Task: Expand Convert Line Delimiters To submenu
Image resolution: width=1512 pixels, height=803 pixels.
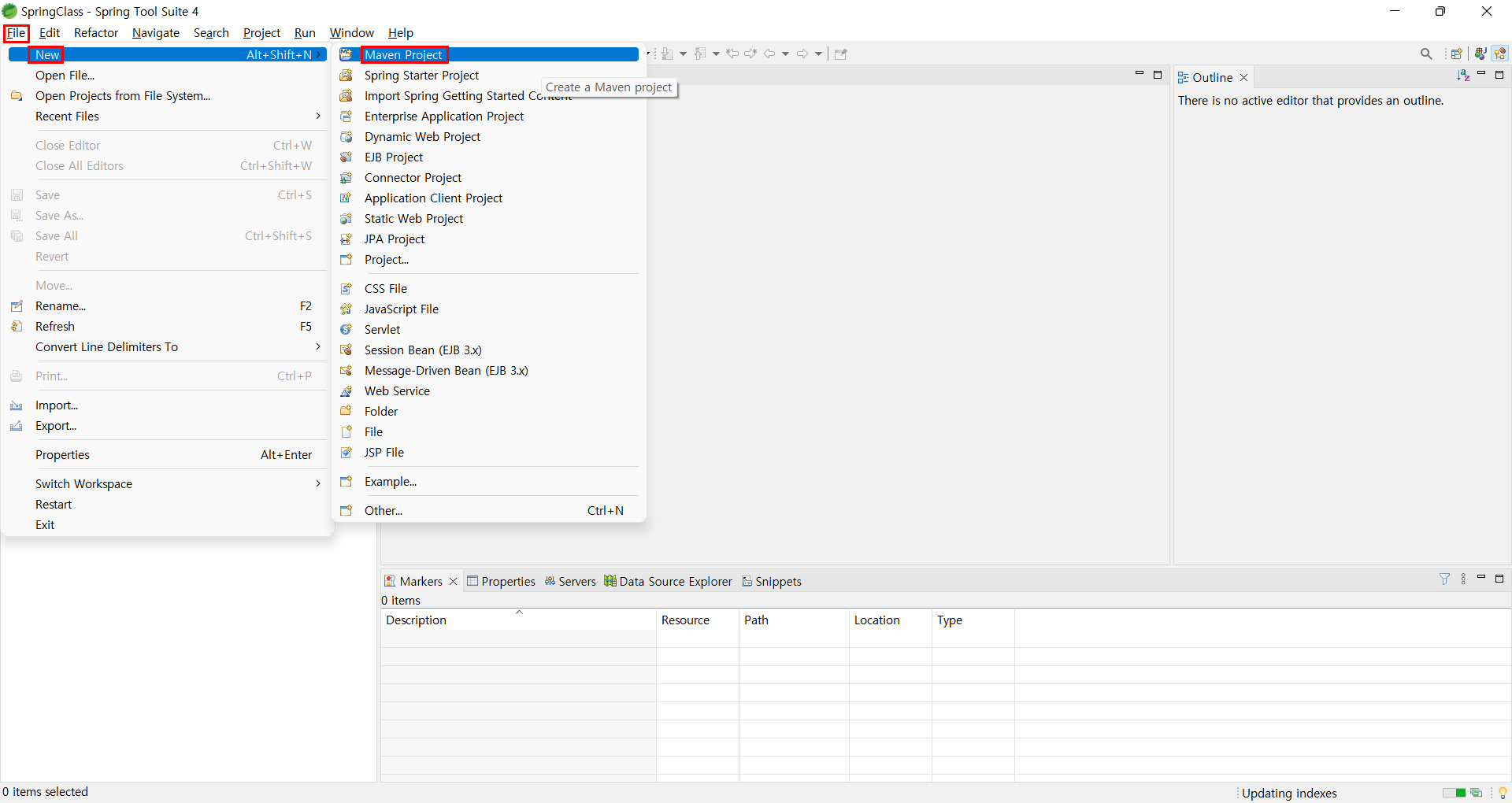Action: point(318,346)
